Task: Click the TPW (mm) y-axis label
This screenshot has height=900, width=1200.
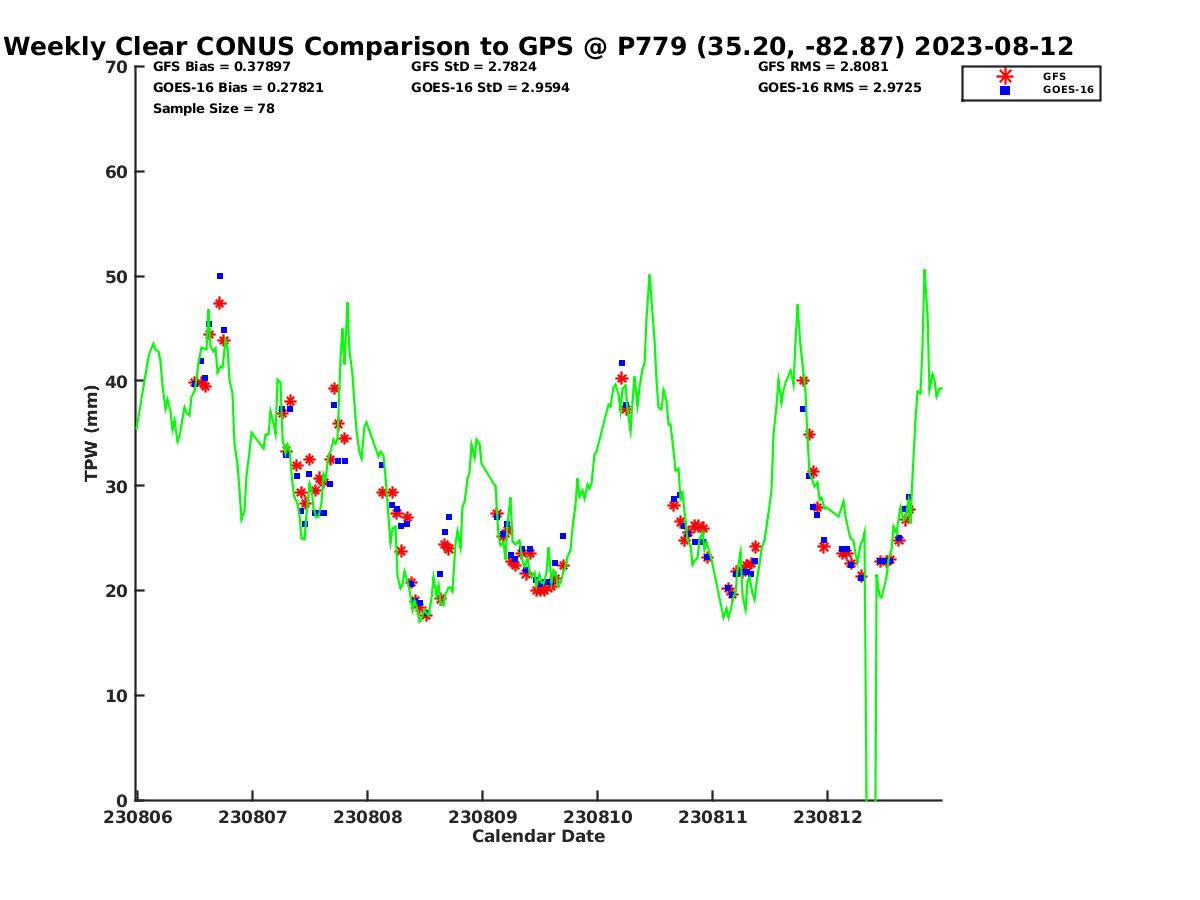Action: pos(92,433)
